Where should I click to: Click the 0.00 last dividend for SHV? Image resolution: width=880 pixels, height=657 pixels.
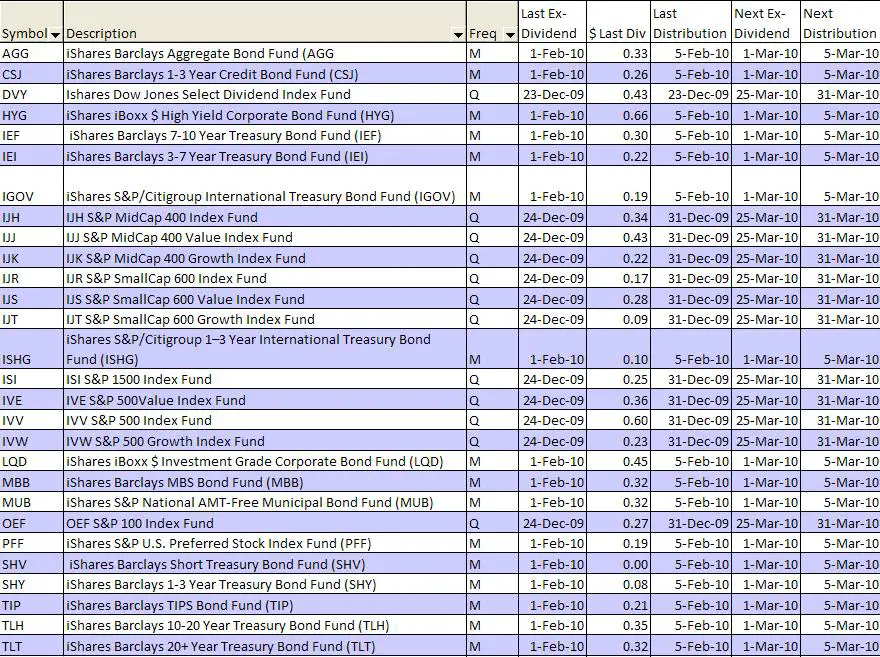(618, 564)
